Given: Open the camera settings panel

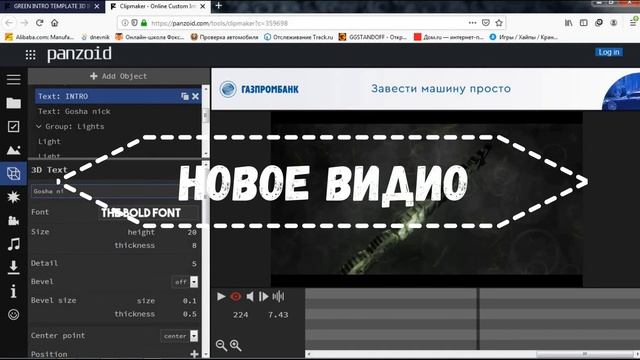Looking at the screenshot, I should (13, 221).
